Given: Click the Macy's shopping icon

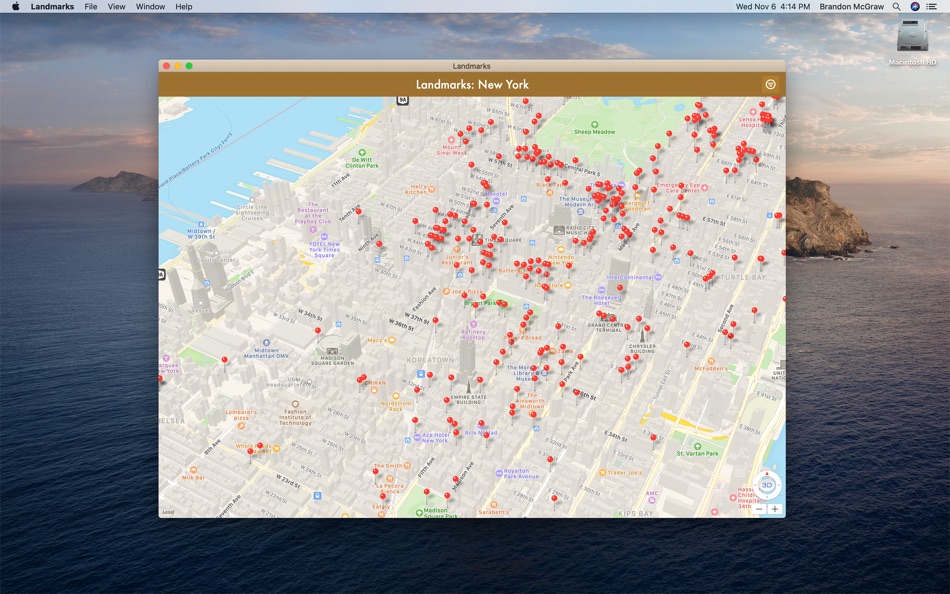Looking at the screenshot, I should click(x=390, y=341).
